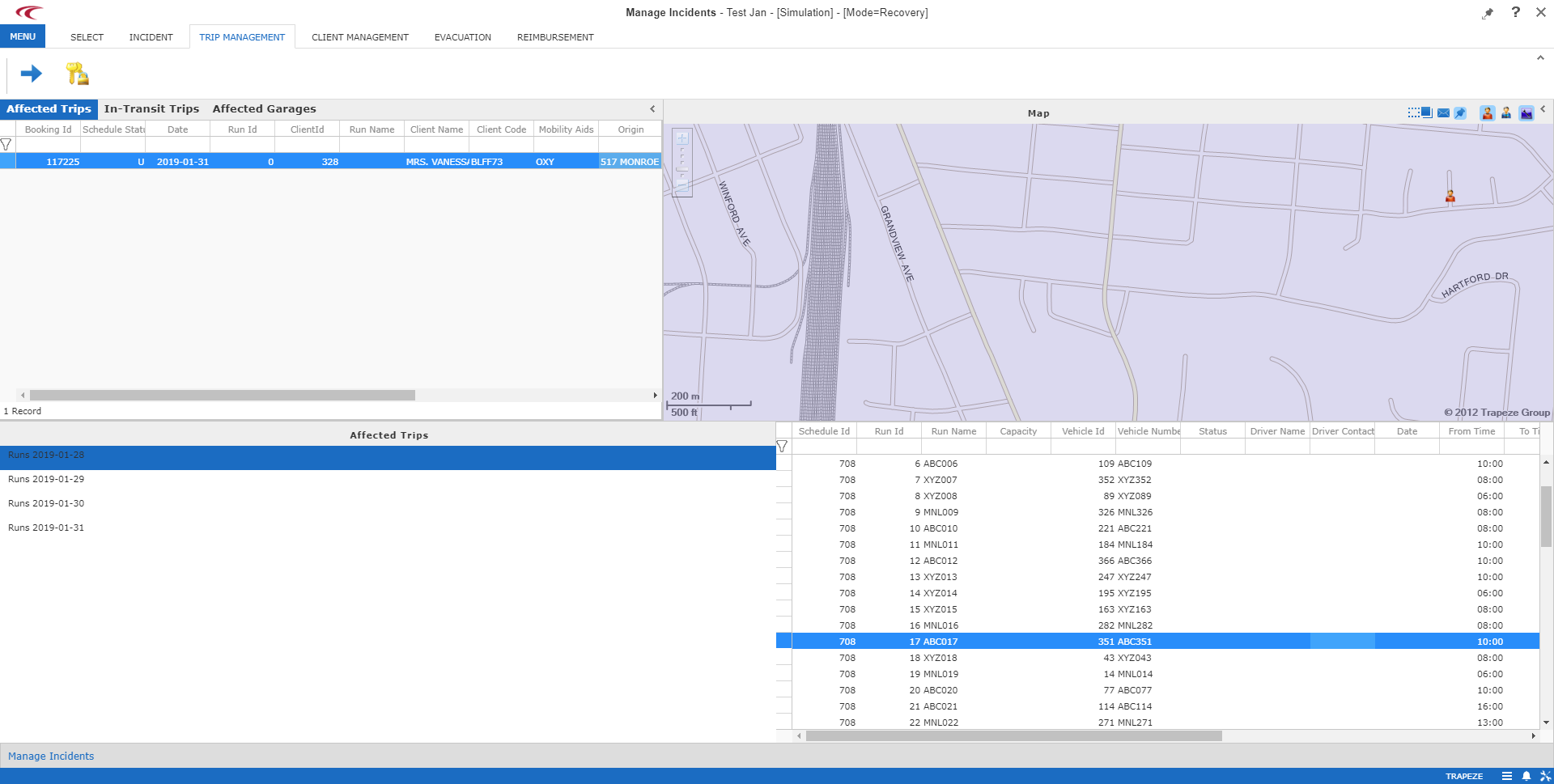Image resolution: width=1554 pixels, height=784 pixels.
Task: Click the pushpin icon in the Map toolbar
Action: point(1459,112)
